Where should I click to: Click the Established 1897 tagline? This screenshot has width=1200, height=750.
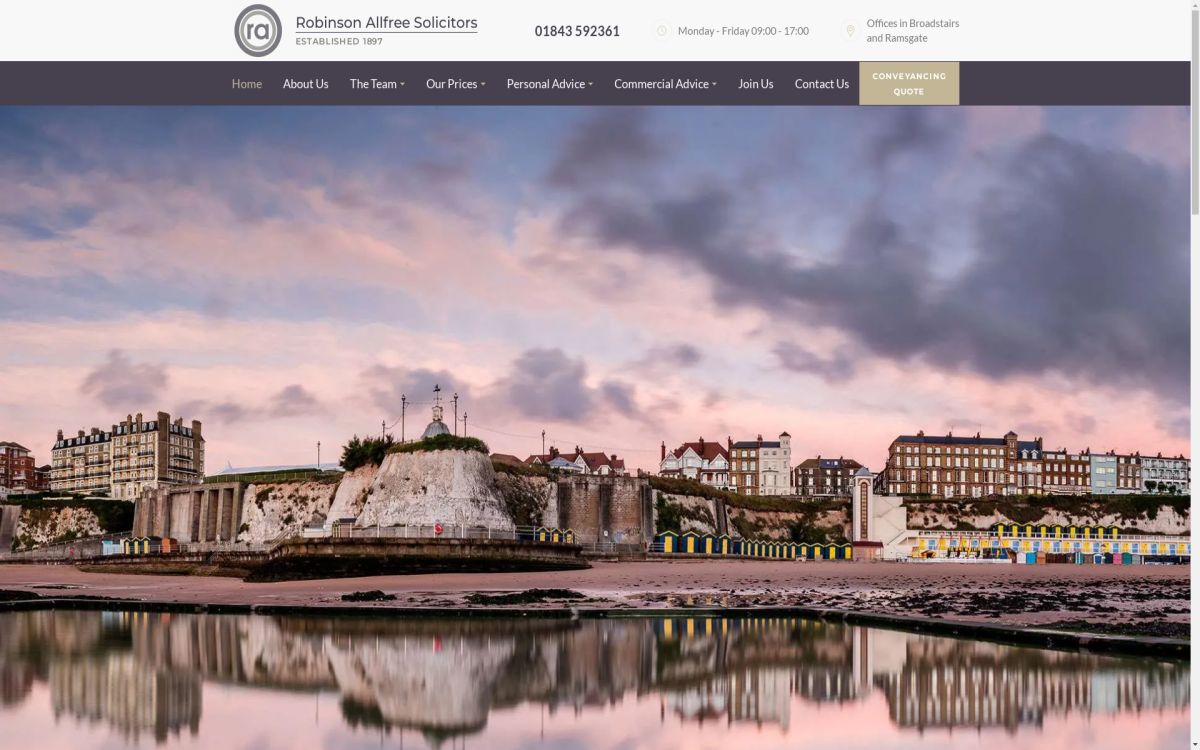click(339, 42)
